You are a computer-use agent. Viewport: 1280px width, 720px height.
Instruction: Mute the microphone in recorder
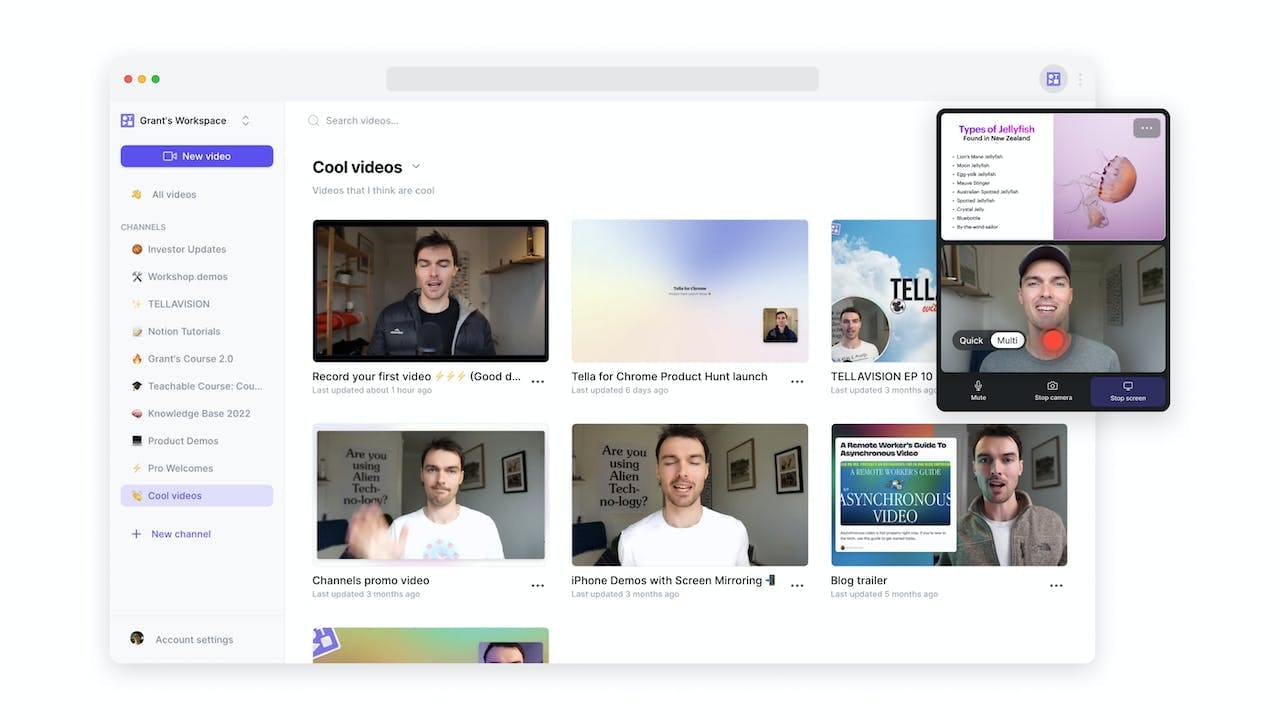tap(978, 391)
